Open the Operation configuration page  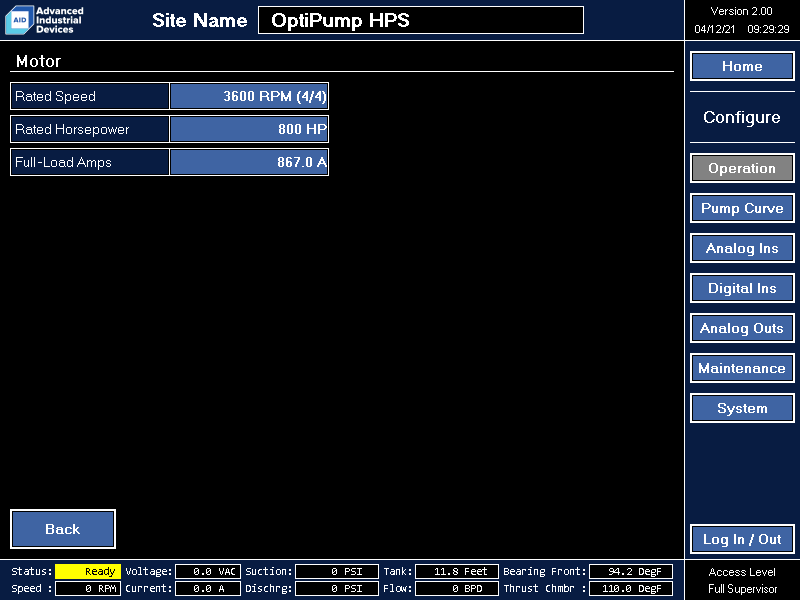coord(742,168)
